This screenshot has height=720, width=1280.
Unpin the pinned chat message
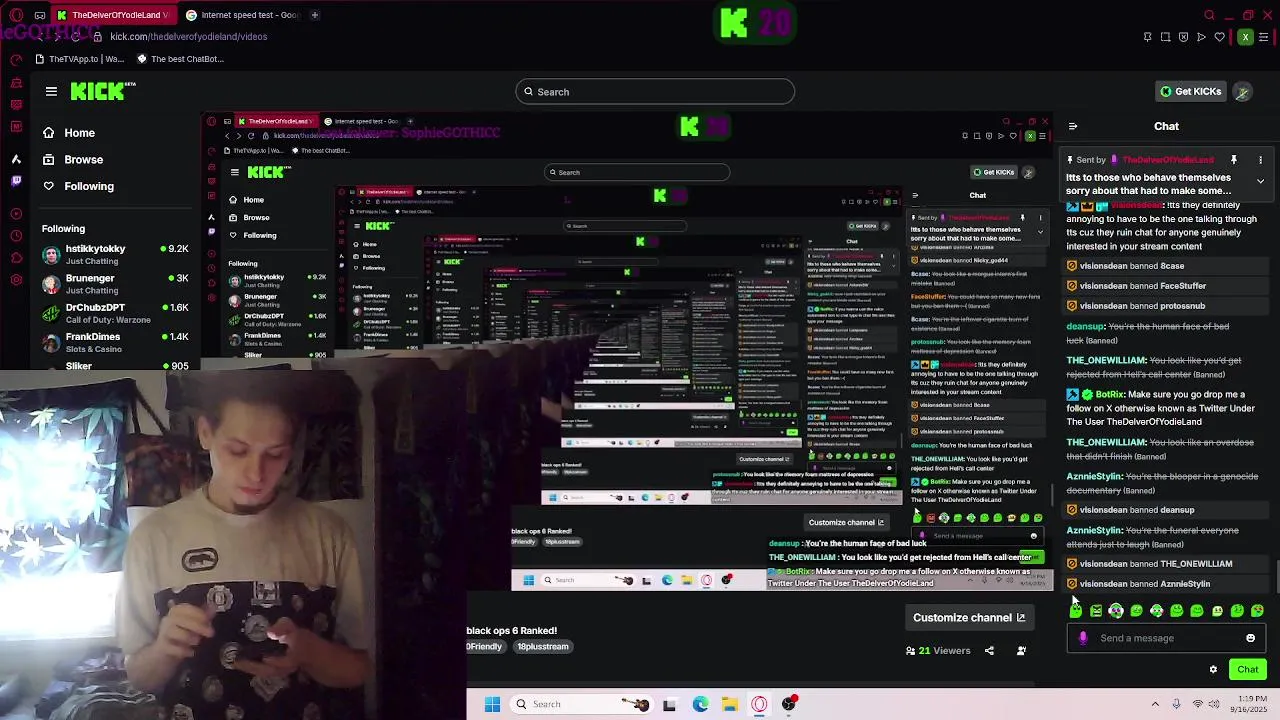(1234, 160)
